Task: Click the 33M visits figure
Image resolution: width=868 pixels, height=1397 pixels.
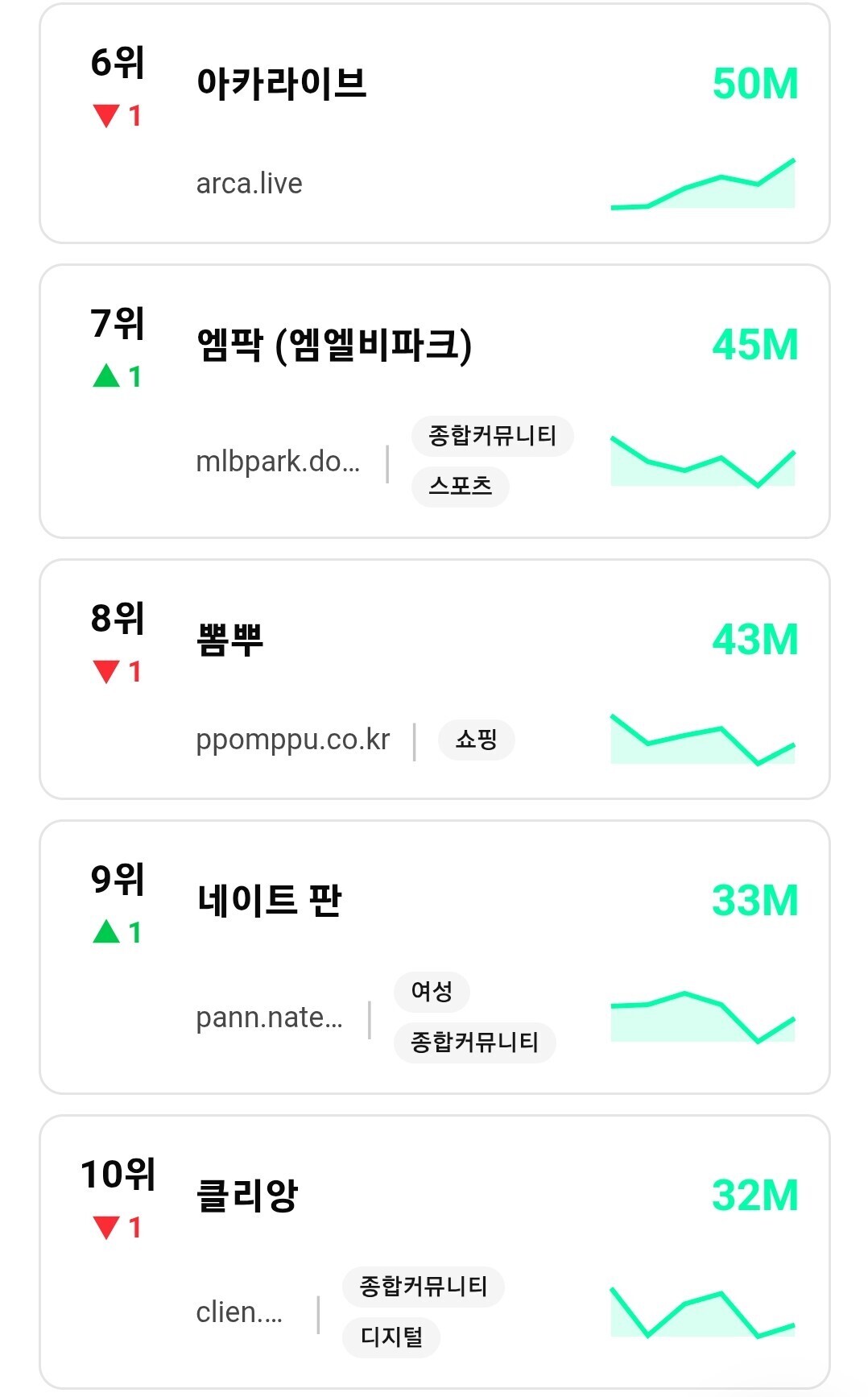Action: point(755,900)
